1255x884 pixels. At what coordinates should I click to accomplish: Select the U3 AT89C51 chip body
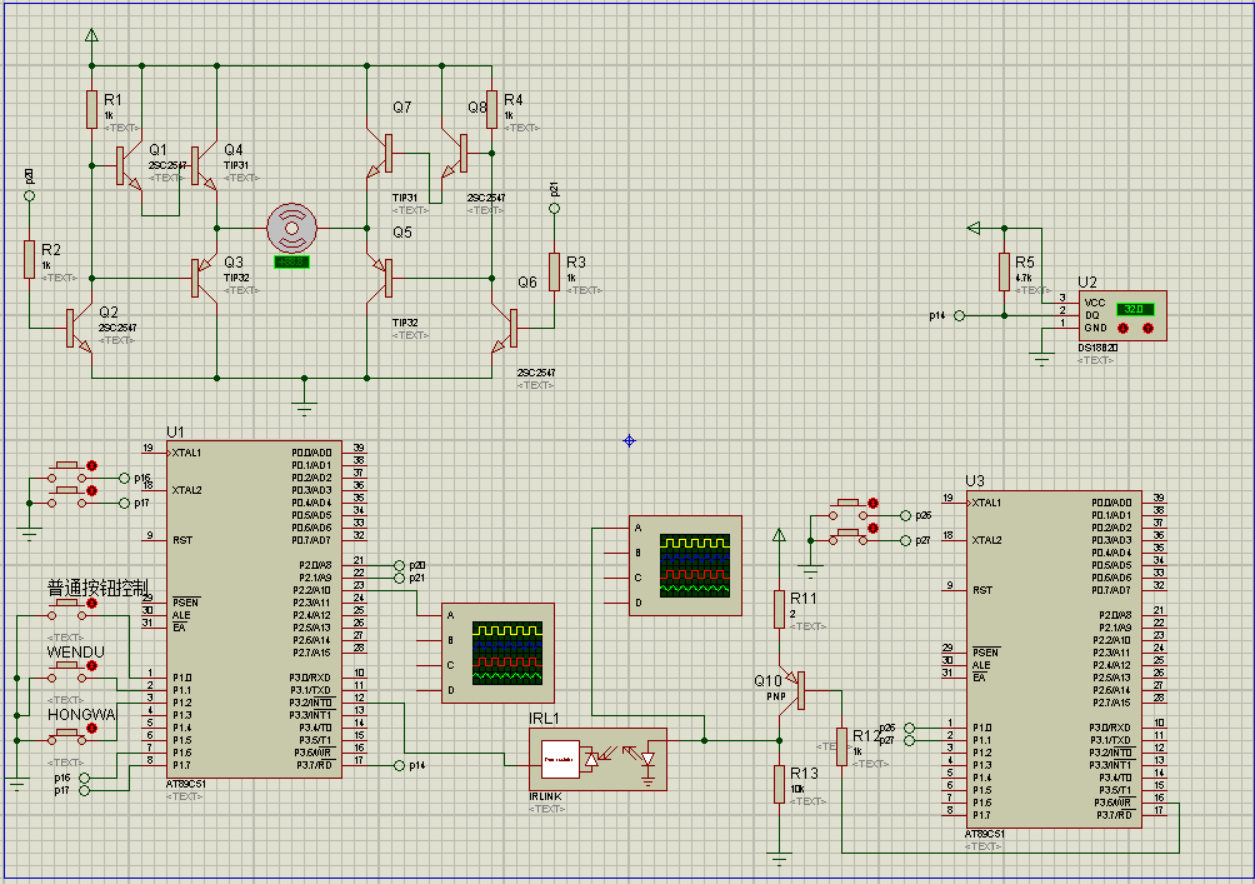coord(1055,658)
